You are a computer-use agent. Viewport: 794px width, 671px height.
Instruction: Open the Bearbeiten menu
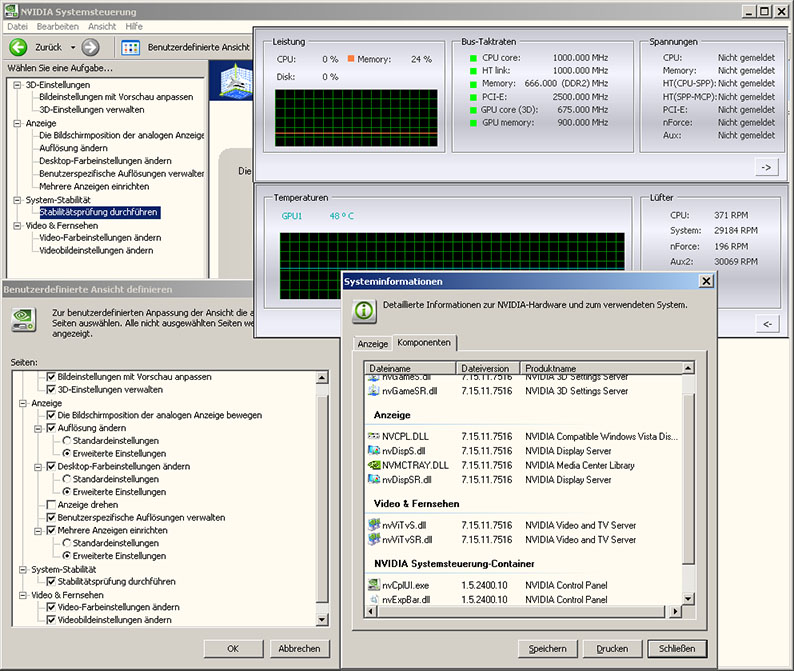pyautogui.click(x=58, y=26)
